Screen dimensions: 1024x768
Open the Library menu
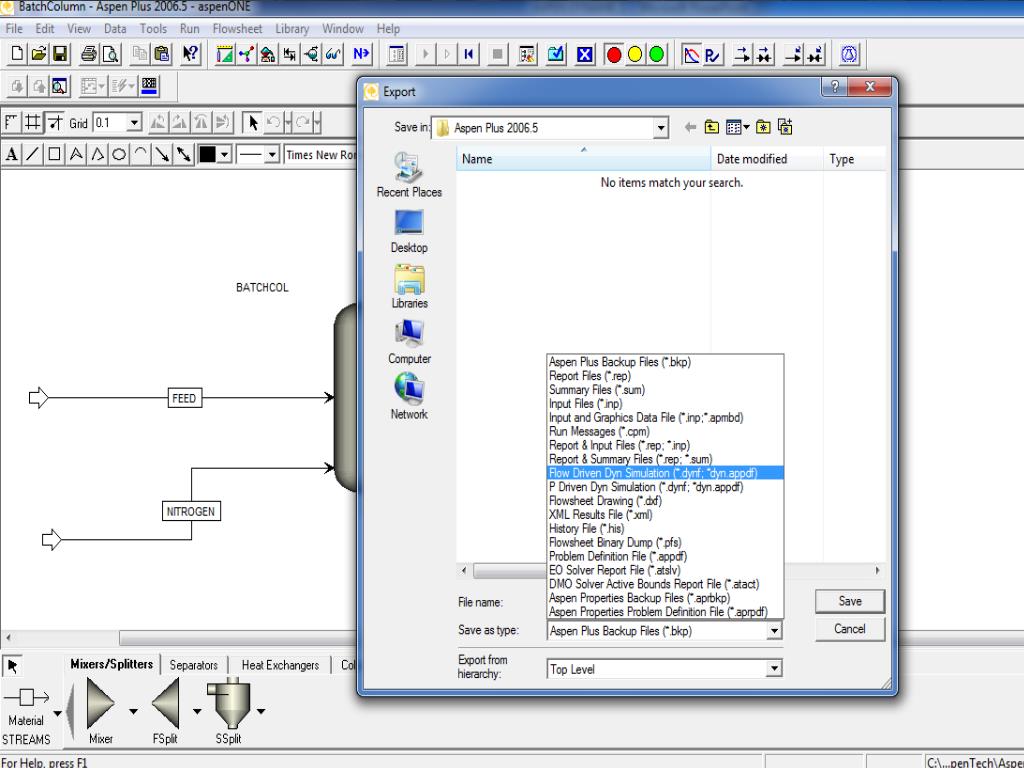click(x=292, y=29)
